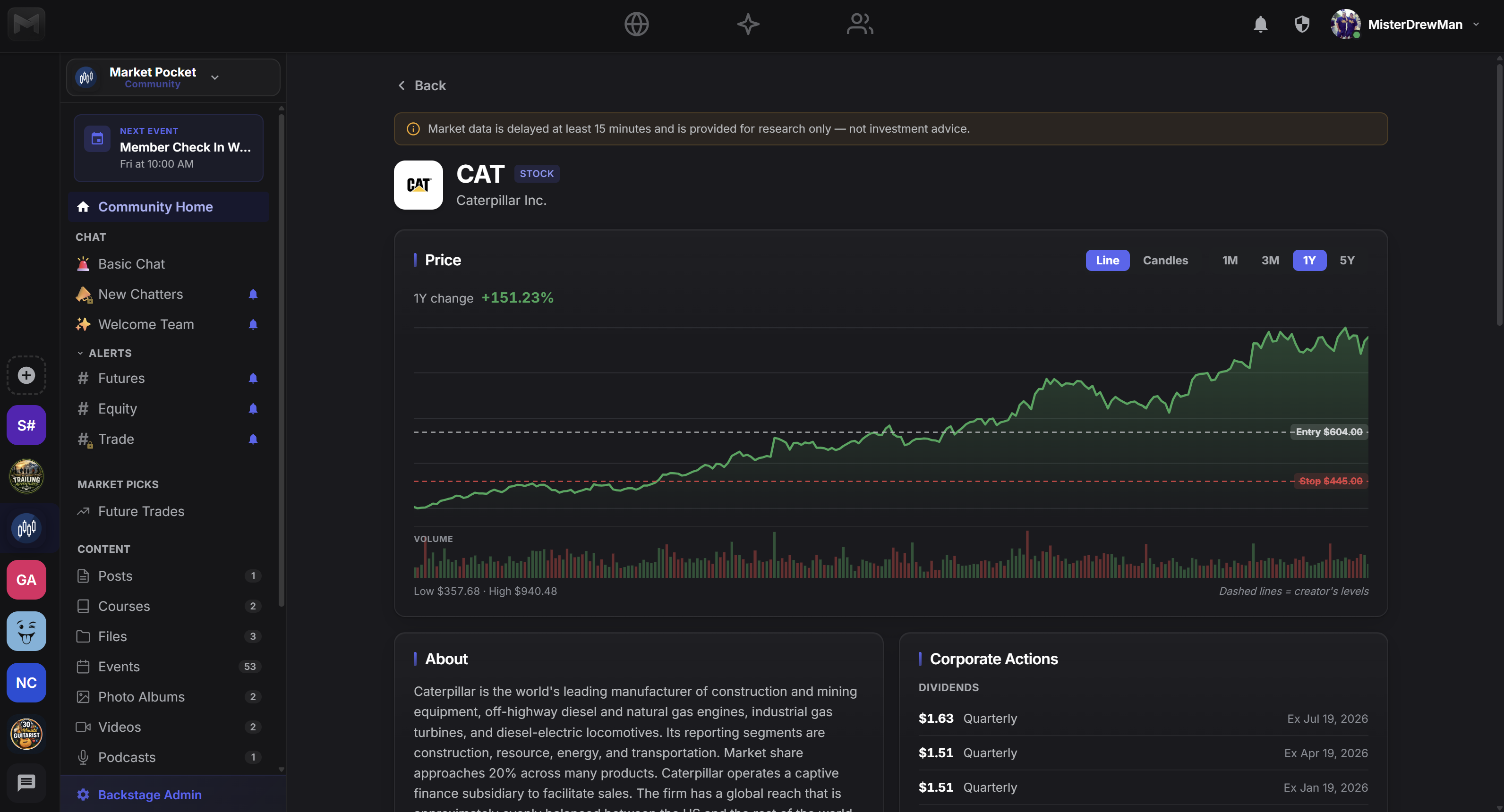The width and height of the screenshot is (1504, 812).
Task: Toggle the Futures notification bell
Action: tap(253, 378)
